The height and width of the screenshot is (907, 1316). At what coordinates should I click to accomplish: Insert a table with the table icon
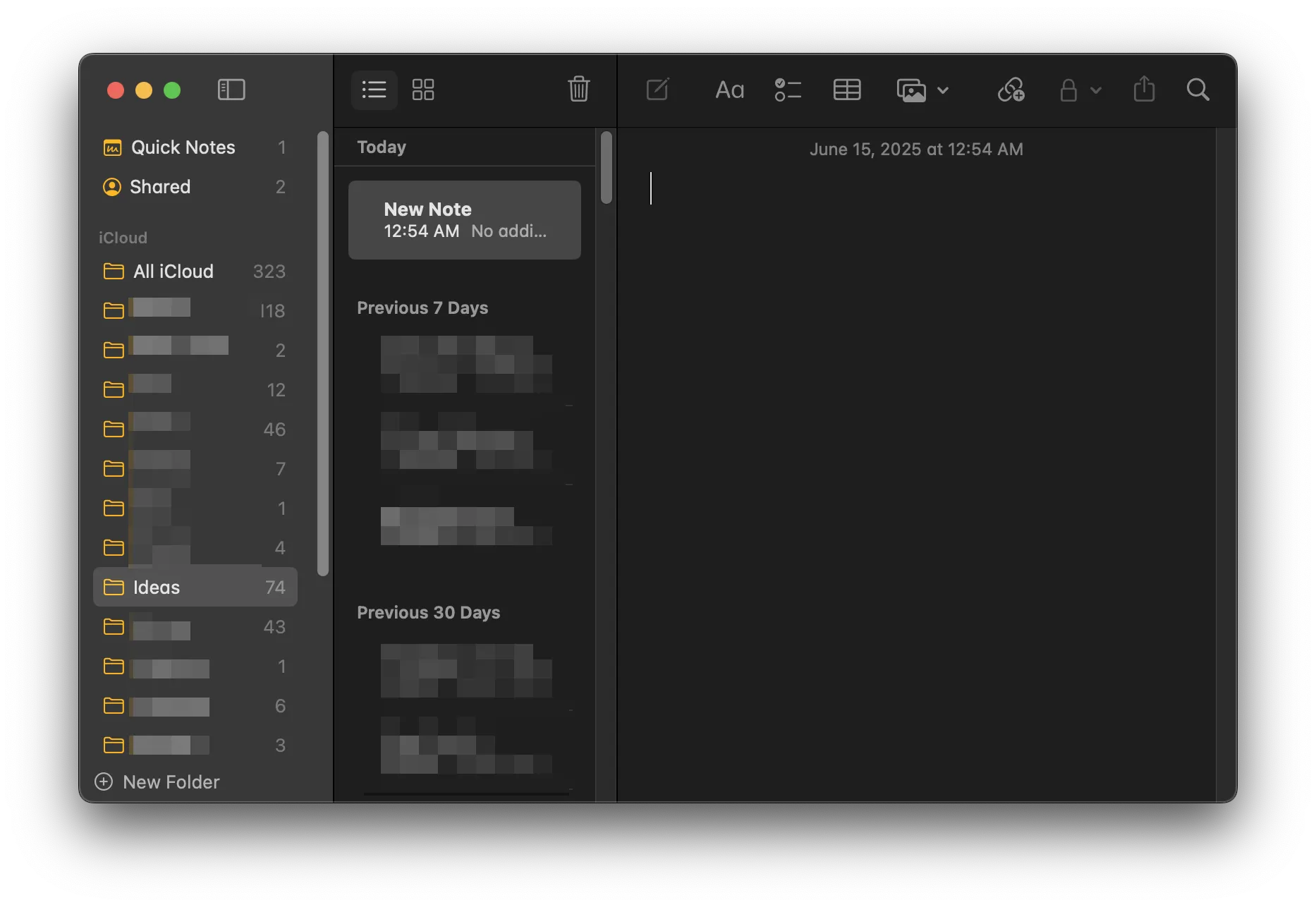pyautogui.click(x=846, y=90)
